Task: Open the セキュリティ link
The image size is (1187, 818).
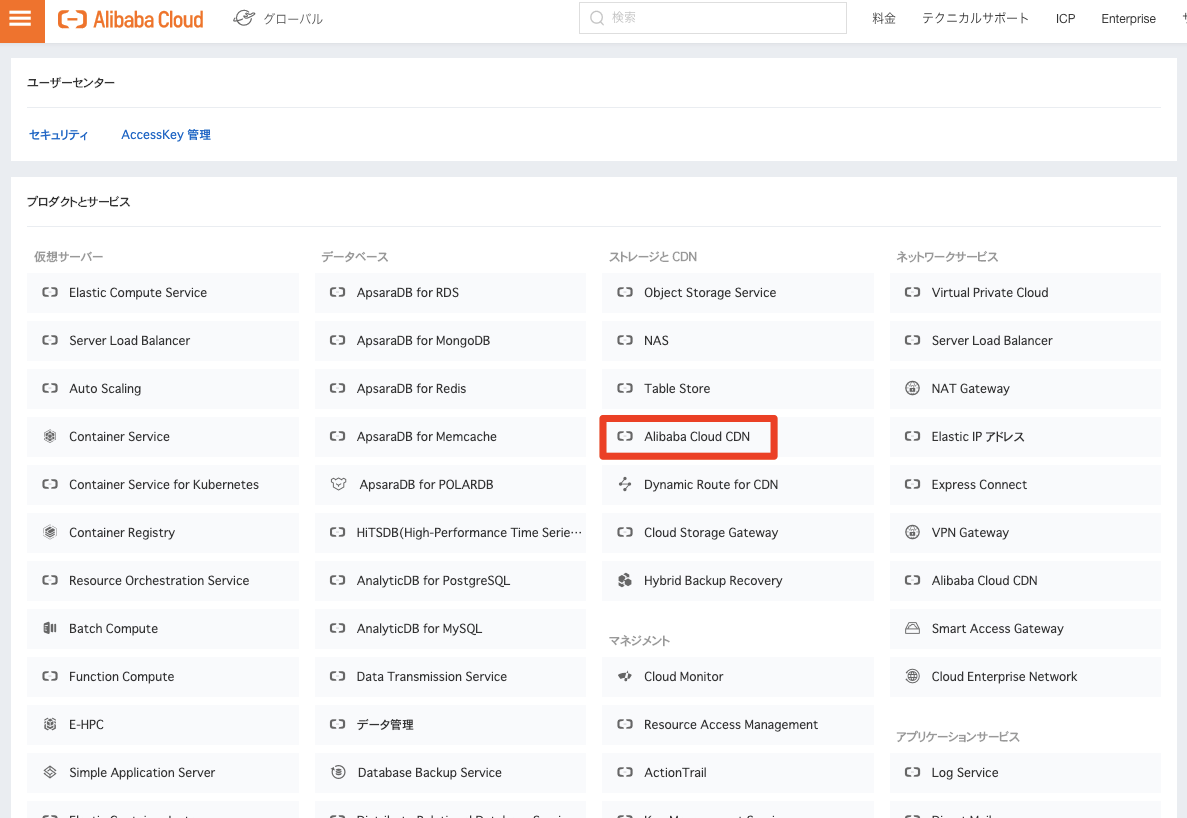Action: tap(58, 135)
